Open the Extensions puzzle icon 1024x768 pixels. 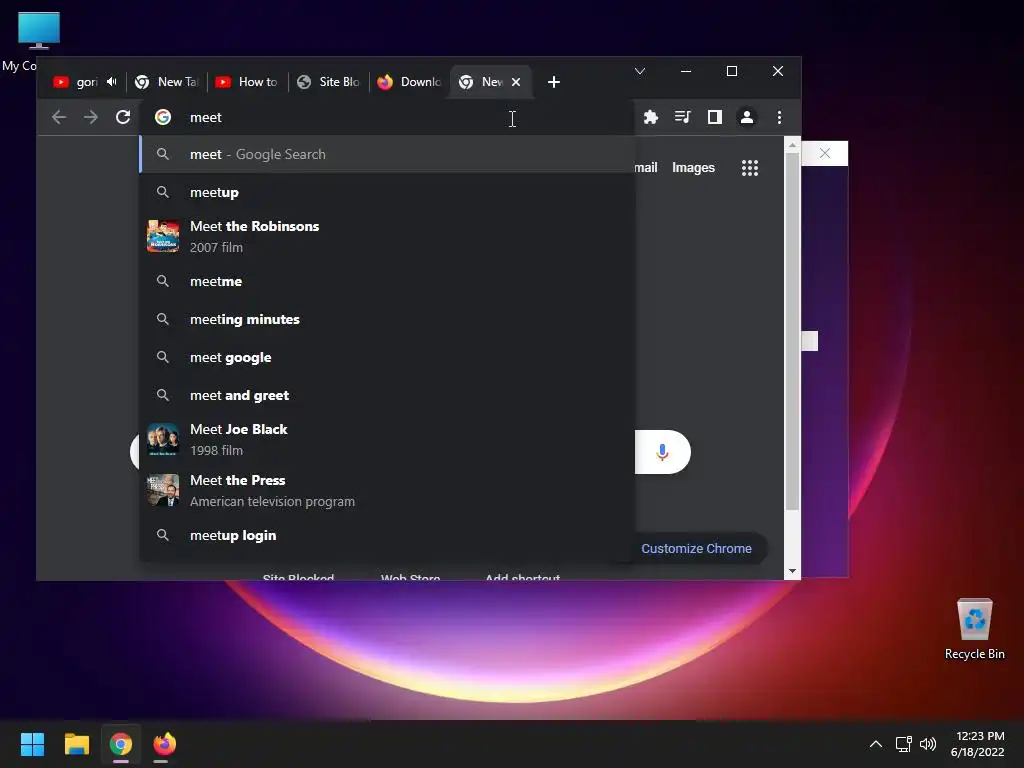tap(650, 118)
